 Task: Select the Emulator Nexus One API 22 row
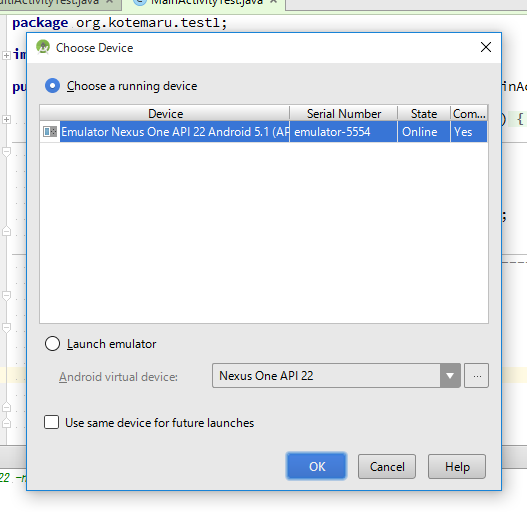[264, 131]
